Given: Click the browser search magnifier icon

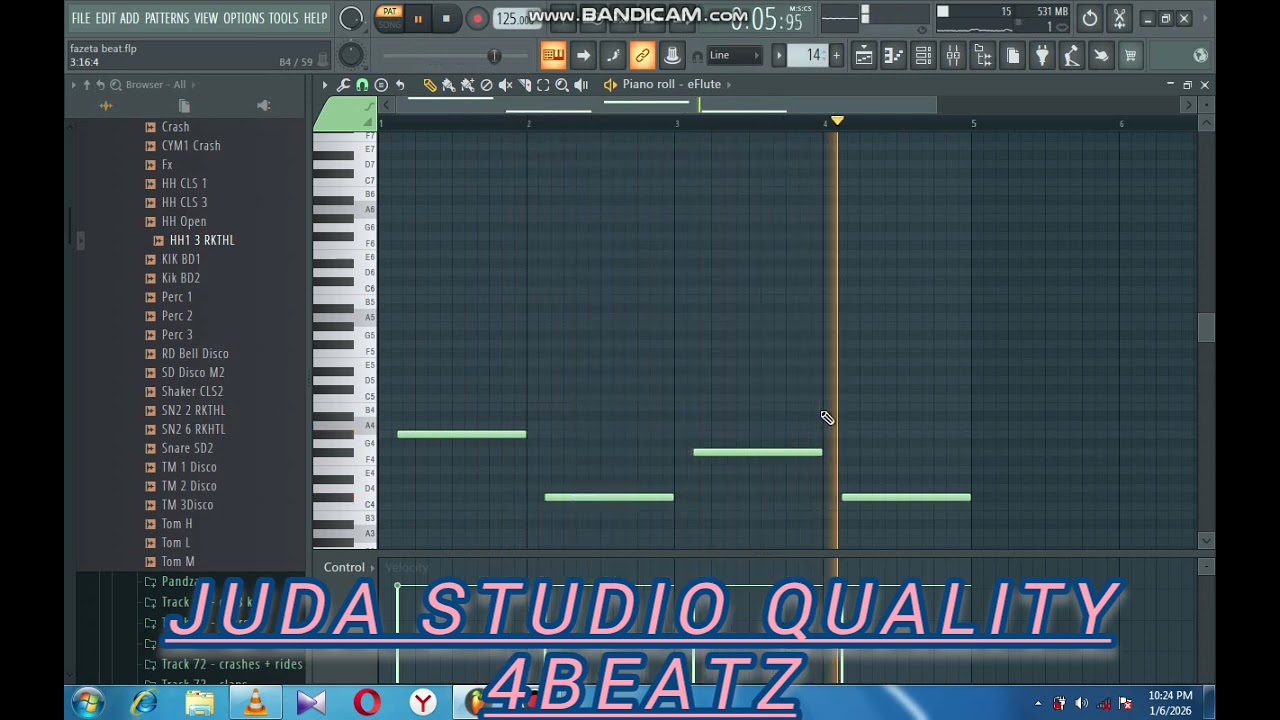Looking at the screenshot, I should pyautogui.click(x=116, y=85).
